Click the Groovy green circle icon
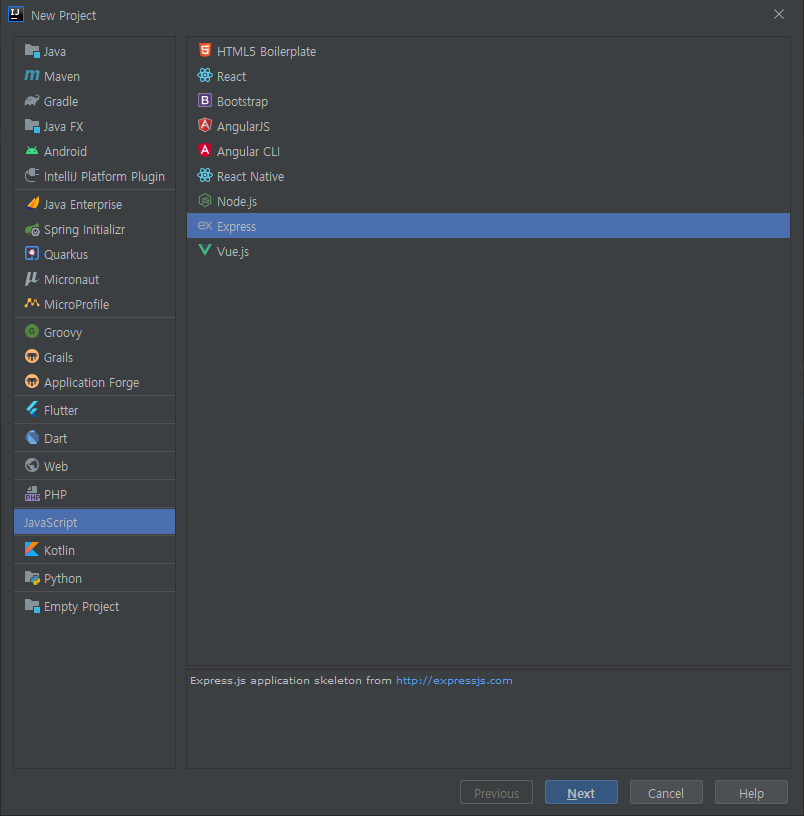This screenshot has height=816, width=804. (x=32, y=332)
